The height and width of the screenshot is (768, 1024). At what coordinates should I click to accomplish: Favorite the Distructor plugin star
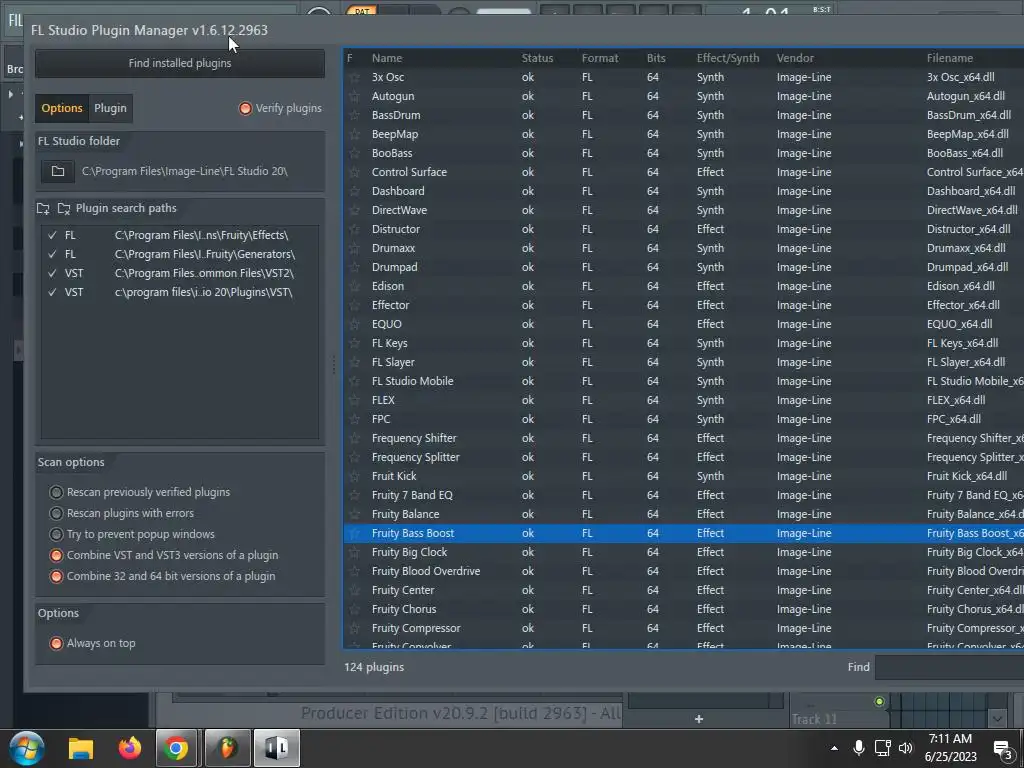(354, 229)
